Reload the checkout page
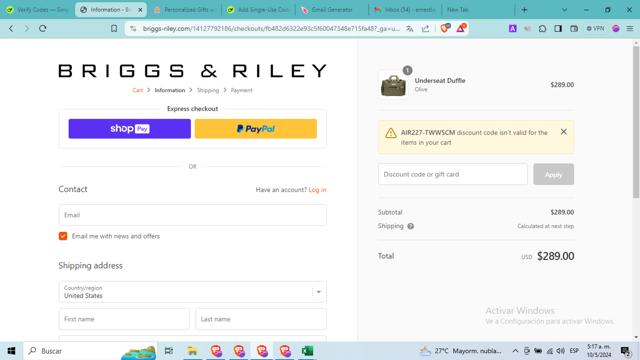This screenshot has height=360, width=640. pyautogui.click(x=42, y=29)
